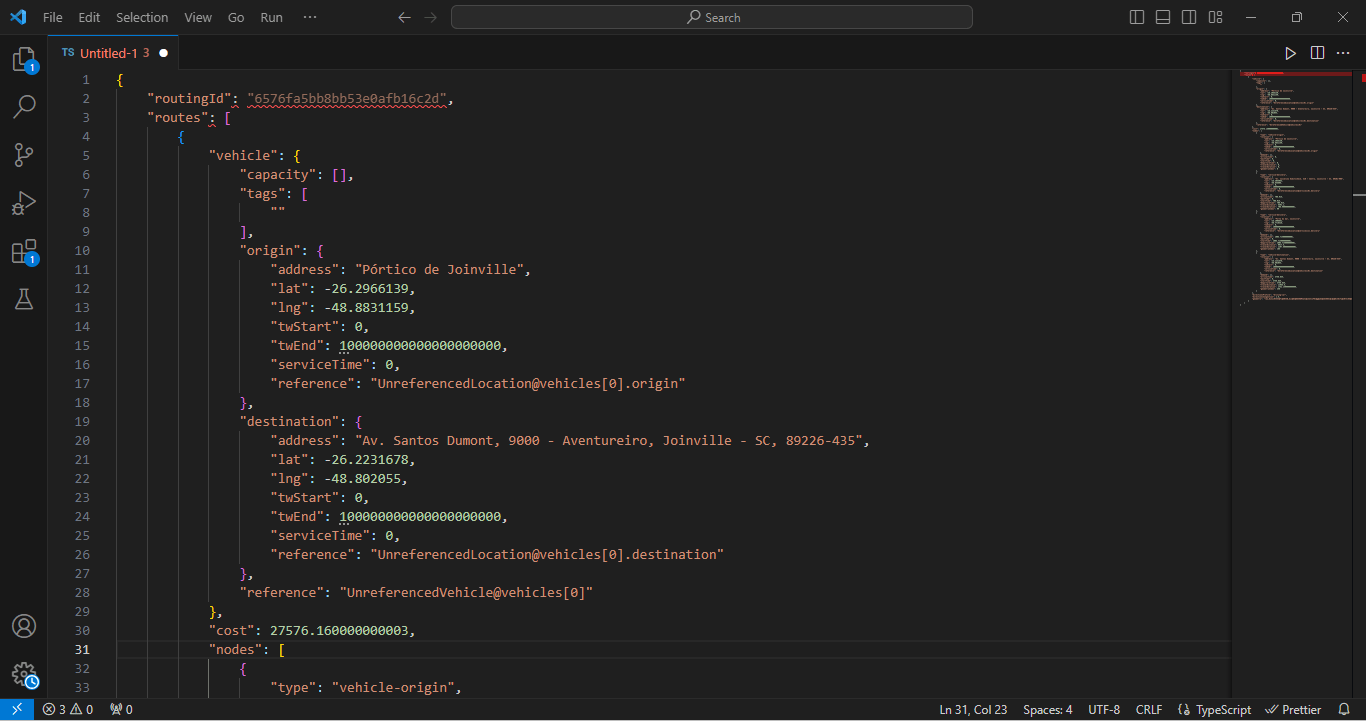Run the code with play button
This screenshot has height=721, width=1366.
pyautogui.click(x=1291, y=53)
